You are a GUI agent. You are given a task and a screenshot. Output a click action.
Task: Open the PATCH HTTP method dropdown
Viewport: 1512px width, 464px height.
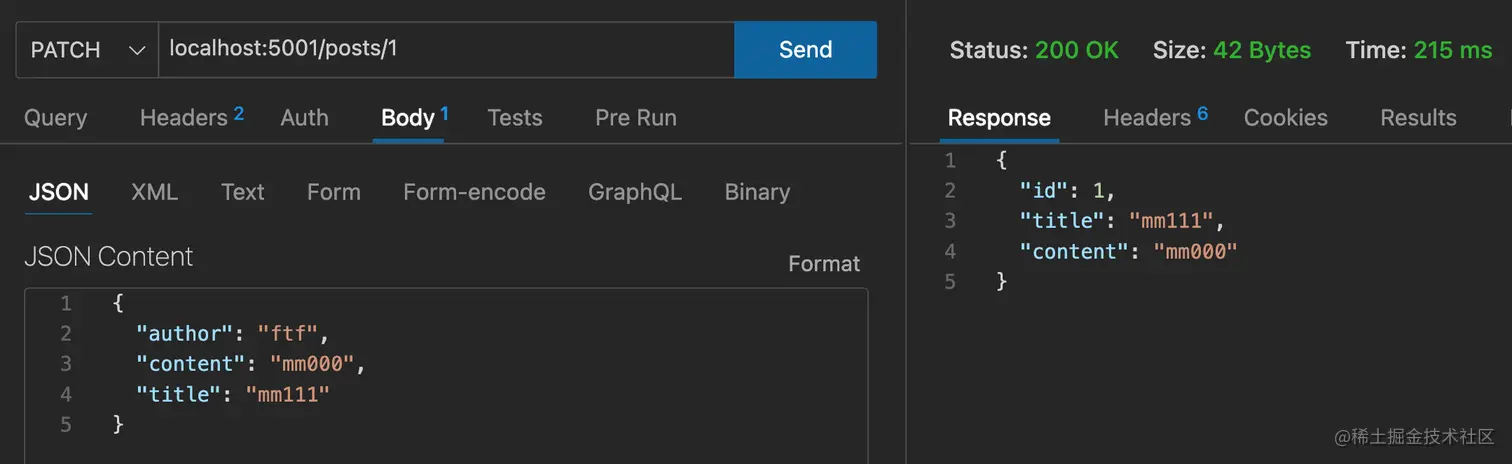87,50
